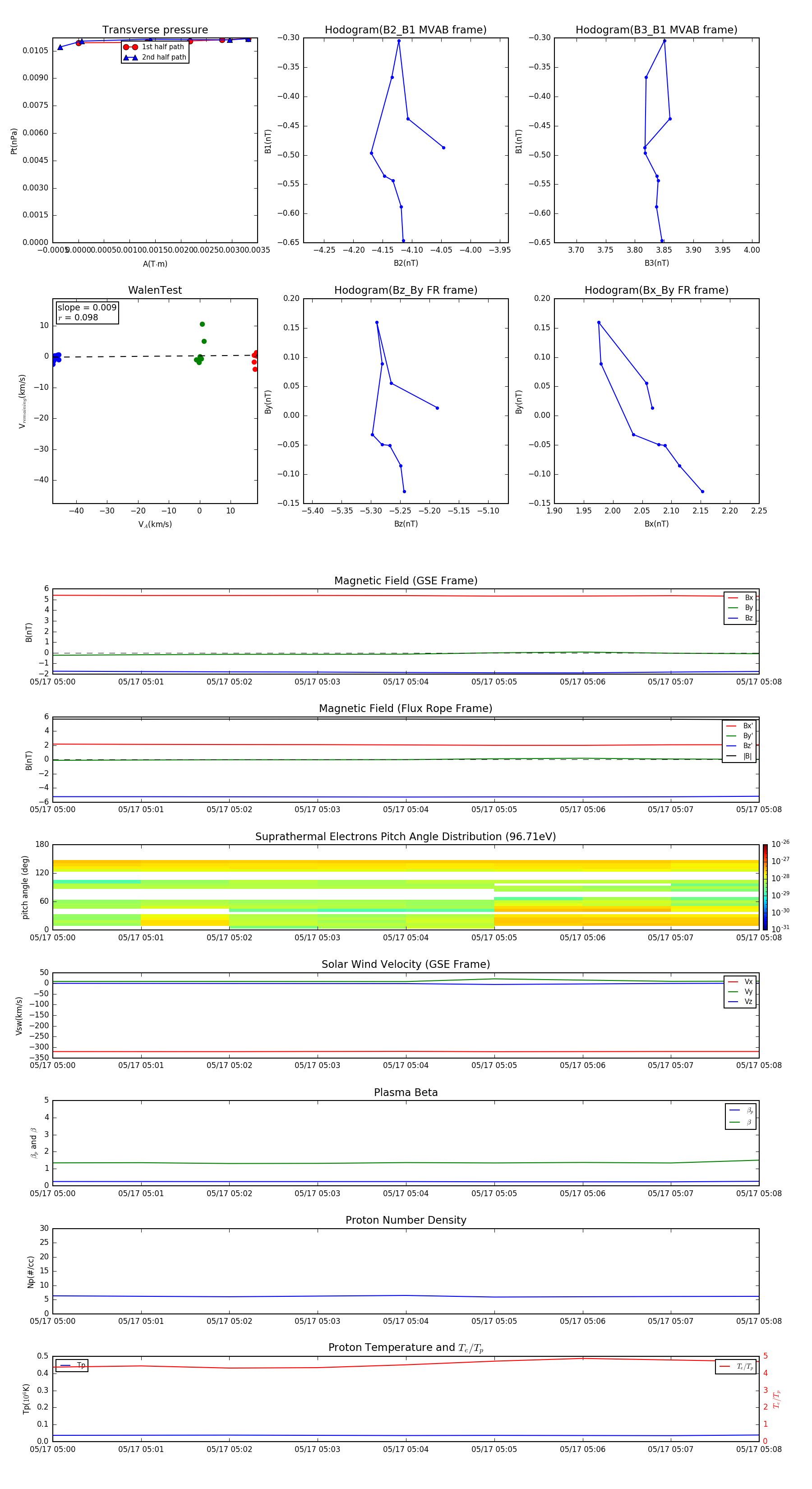Viewport: 812px width, 1489px height.
Task: Click the pitch angle plot colorbar
Action: tap(765, 887)
